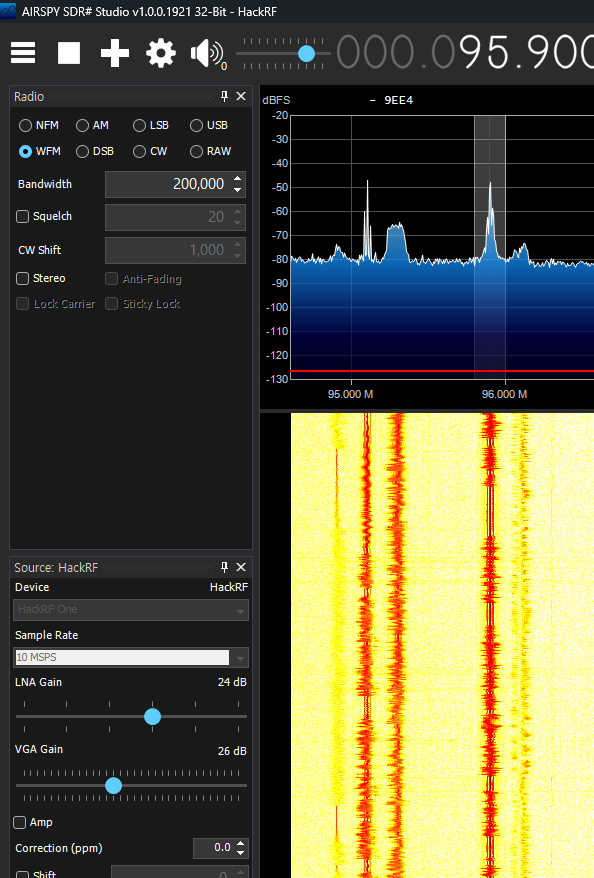Click the Correction (ppm) value field

point(213,848)
